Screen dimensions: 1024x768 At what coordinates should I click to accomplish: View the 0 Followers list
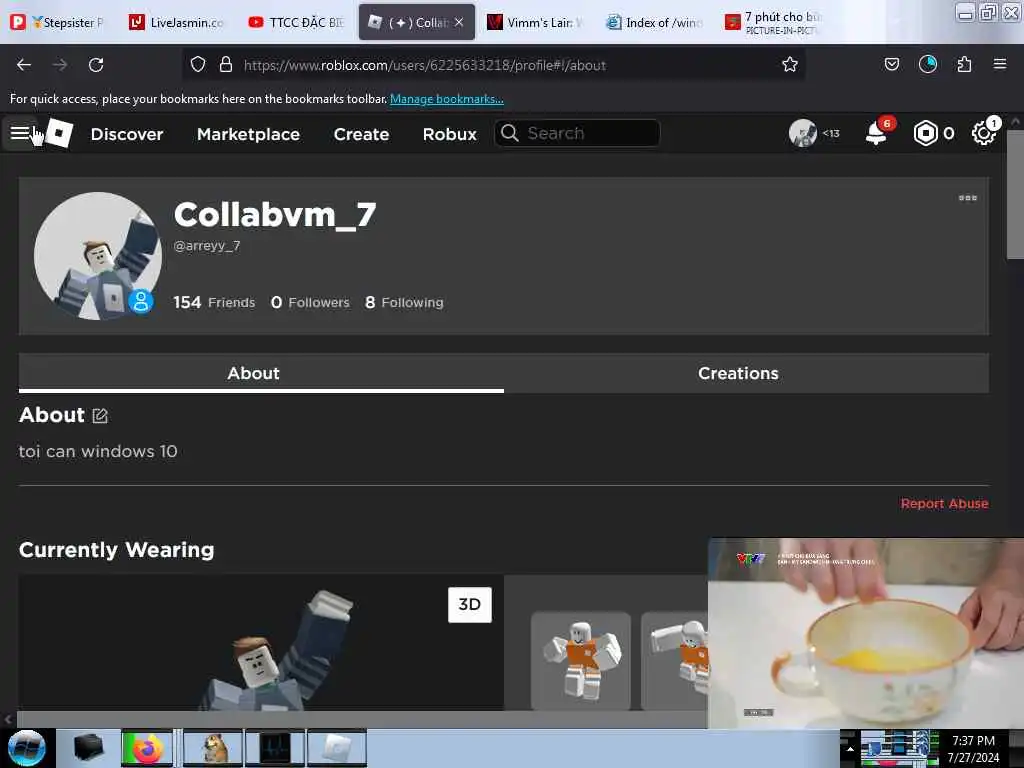(310, 302)
